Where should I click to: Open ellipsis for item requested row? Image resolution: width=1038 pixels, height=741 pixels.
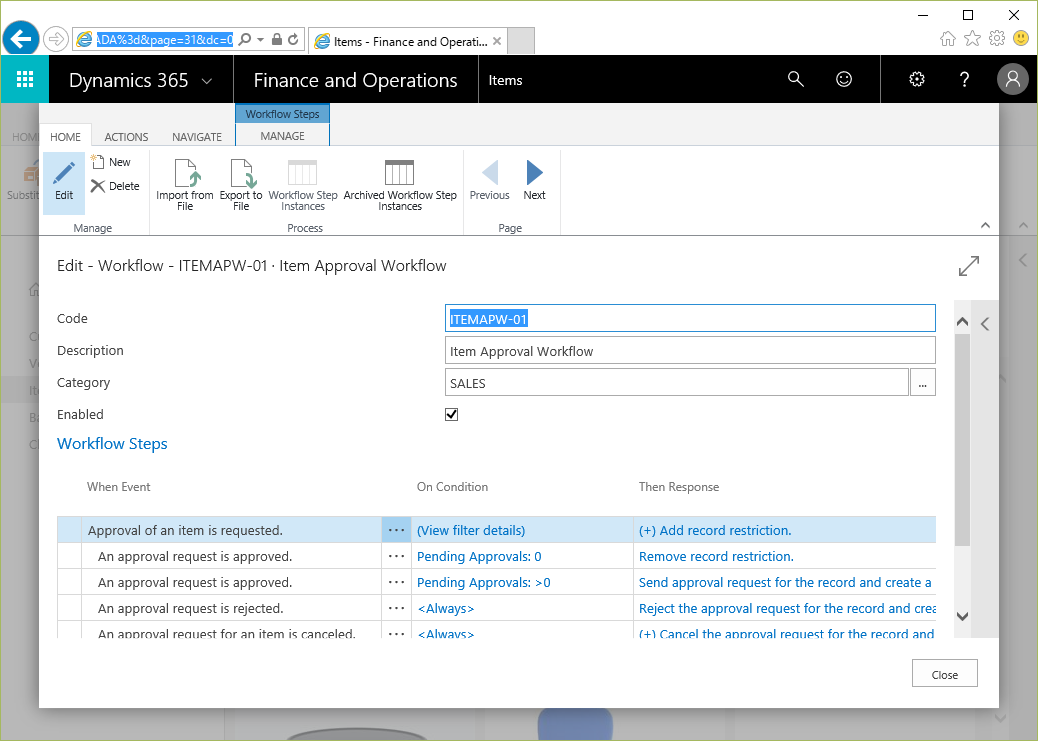pos(396,530)
